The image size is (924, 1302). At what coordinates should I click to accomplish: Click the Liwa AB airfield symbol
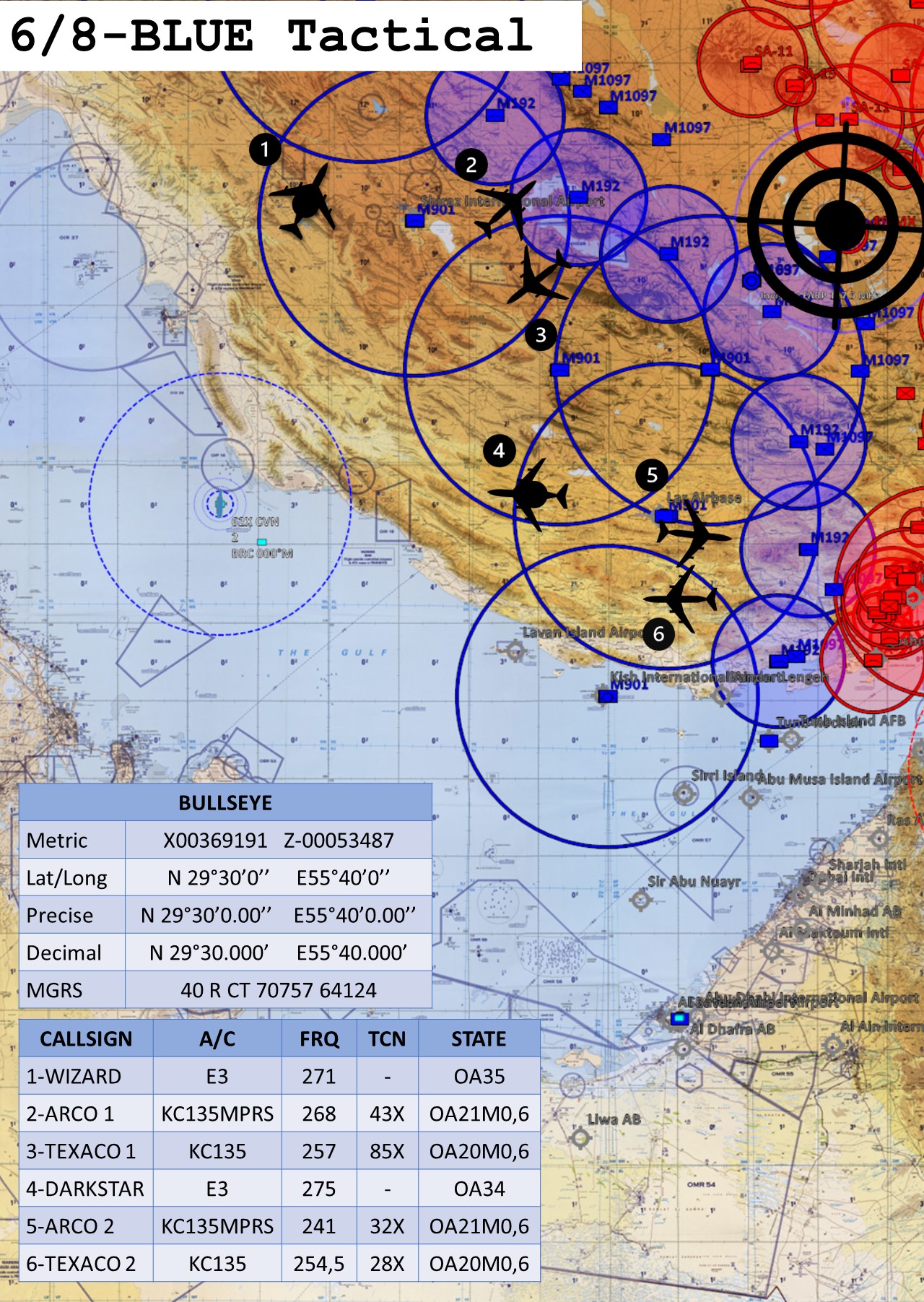[580, 1138]
